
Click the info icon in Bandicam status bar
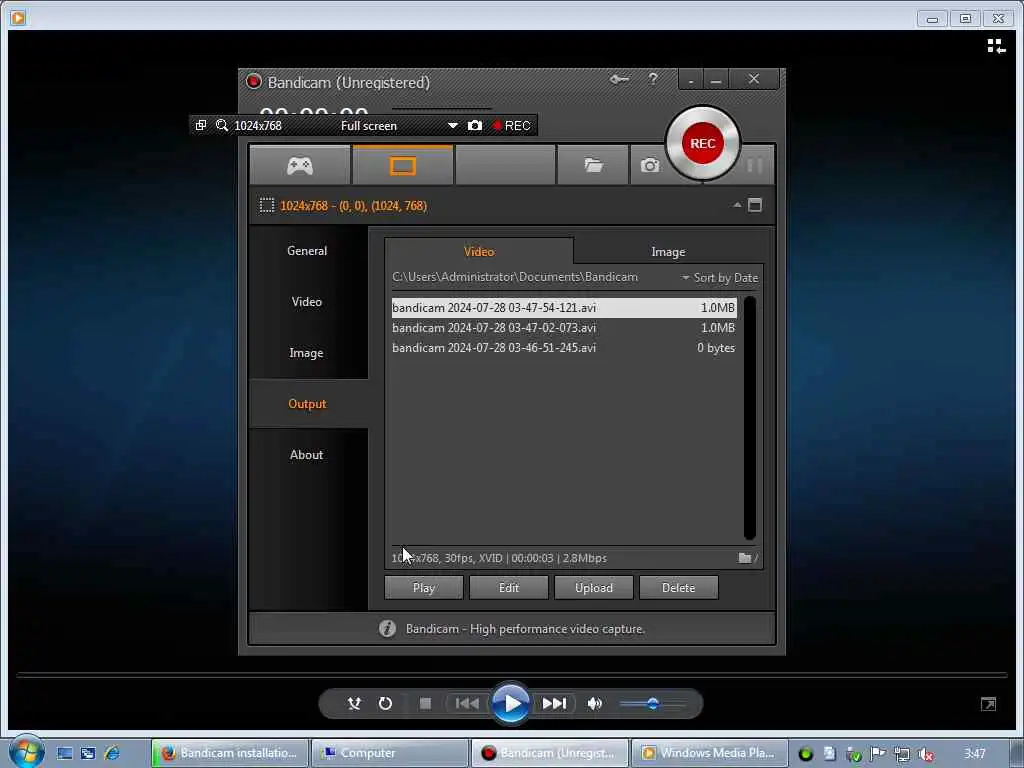387,629
